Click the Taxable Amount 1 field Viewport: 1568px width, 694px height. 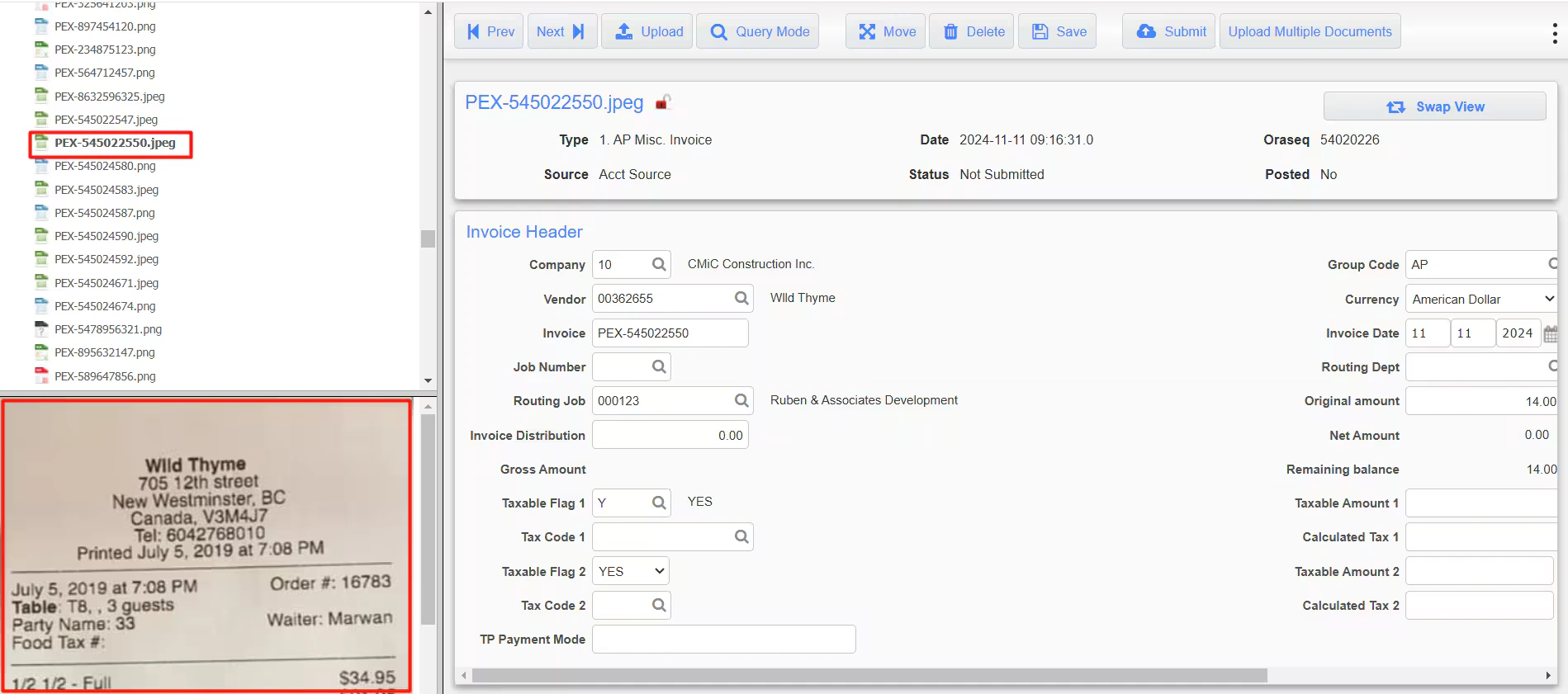(x=1481, y=503)
